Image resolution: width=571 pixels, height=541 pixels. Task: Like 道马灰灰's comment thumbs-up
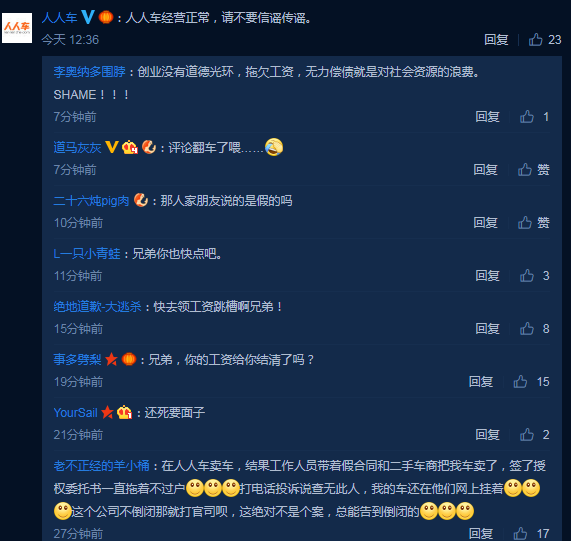point(525,169)
